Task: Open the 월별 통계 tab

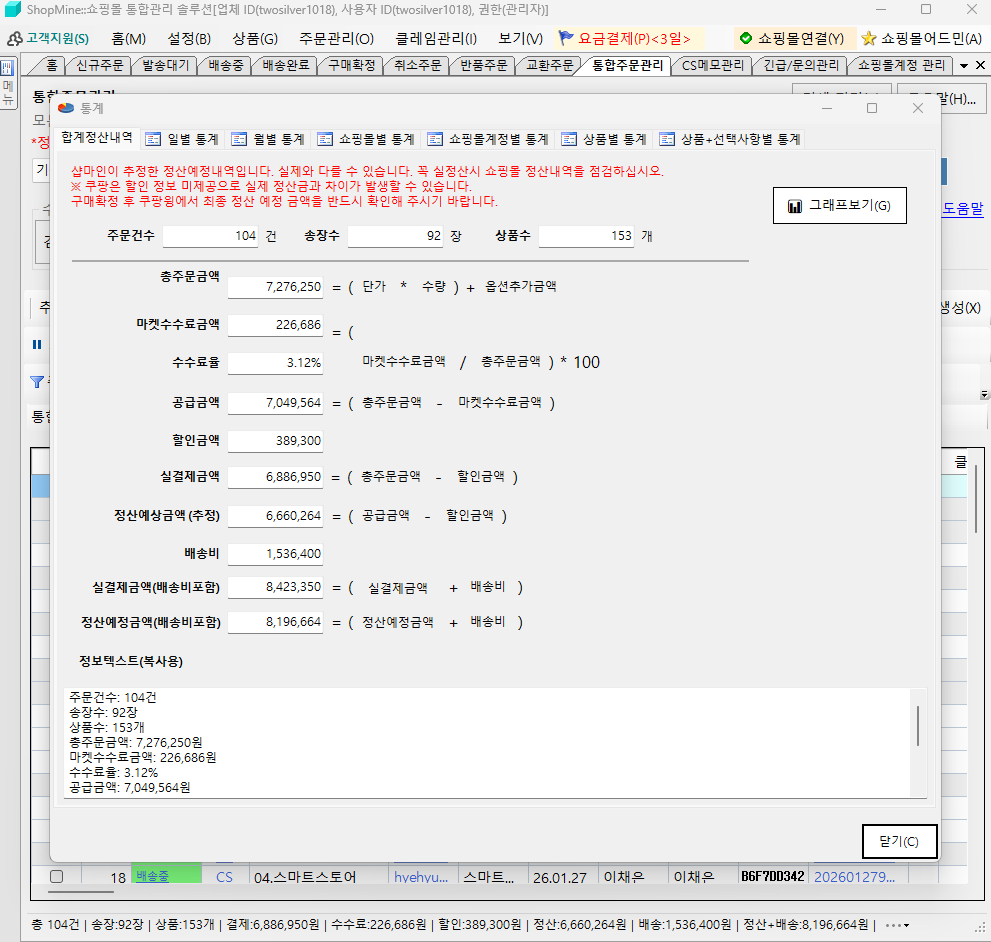Action: click(266, 139)
